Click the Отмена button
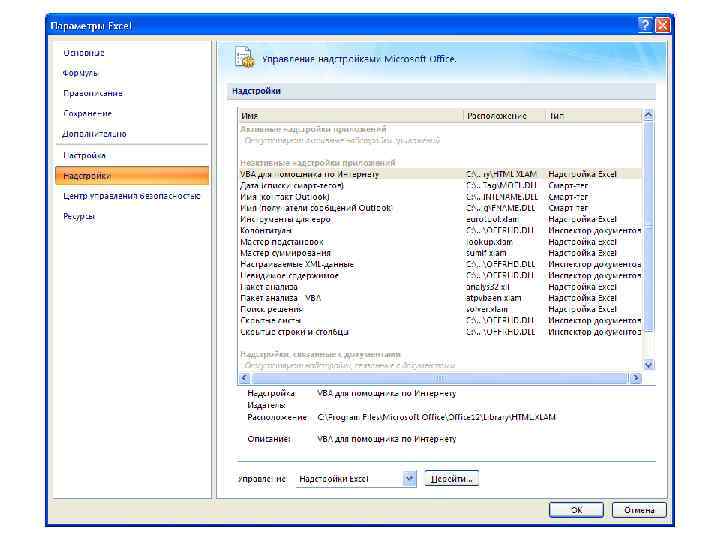 [639, 510]
